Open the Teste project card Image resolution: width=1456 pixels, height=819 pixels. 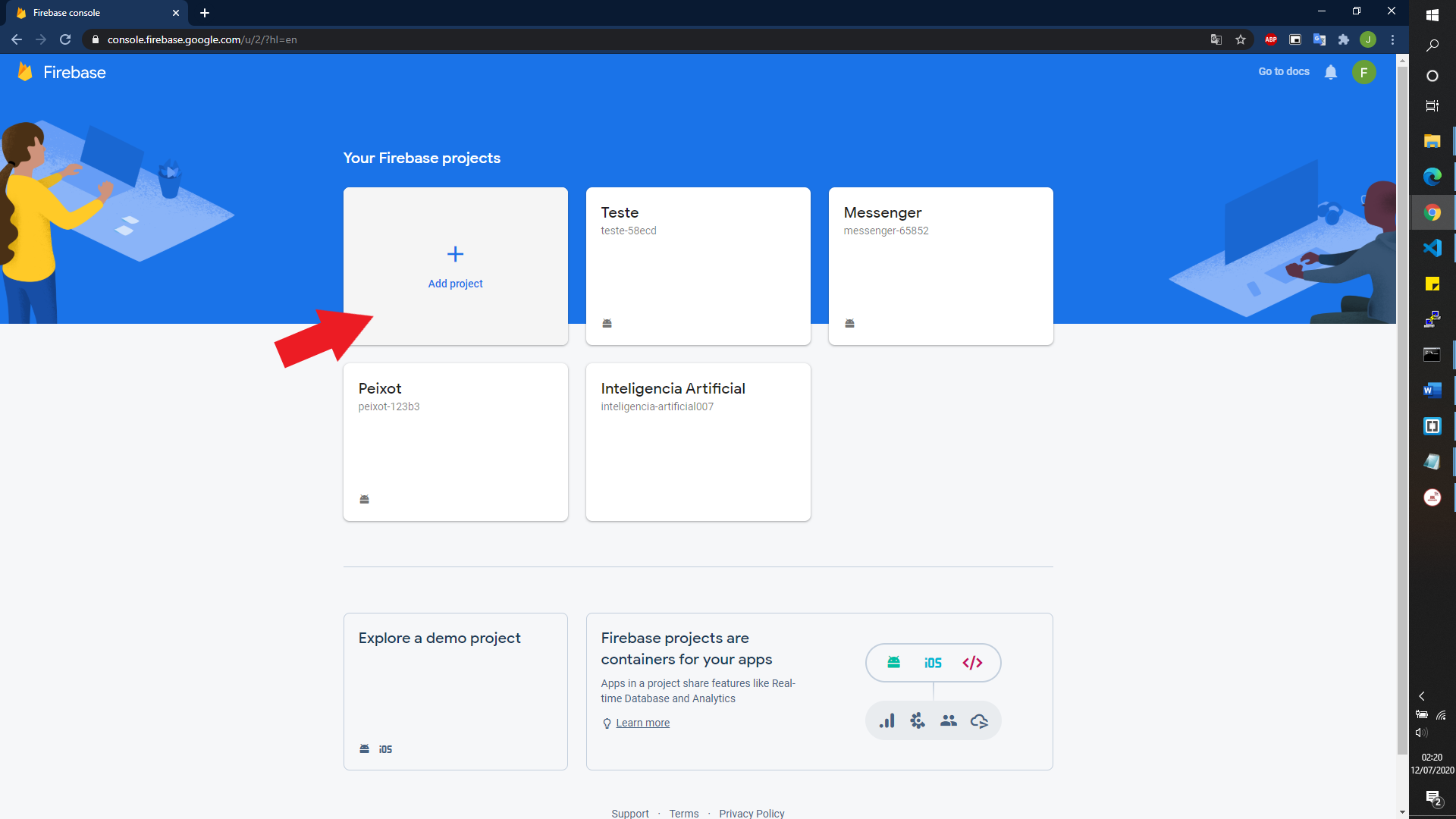point(698,265)
